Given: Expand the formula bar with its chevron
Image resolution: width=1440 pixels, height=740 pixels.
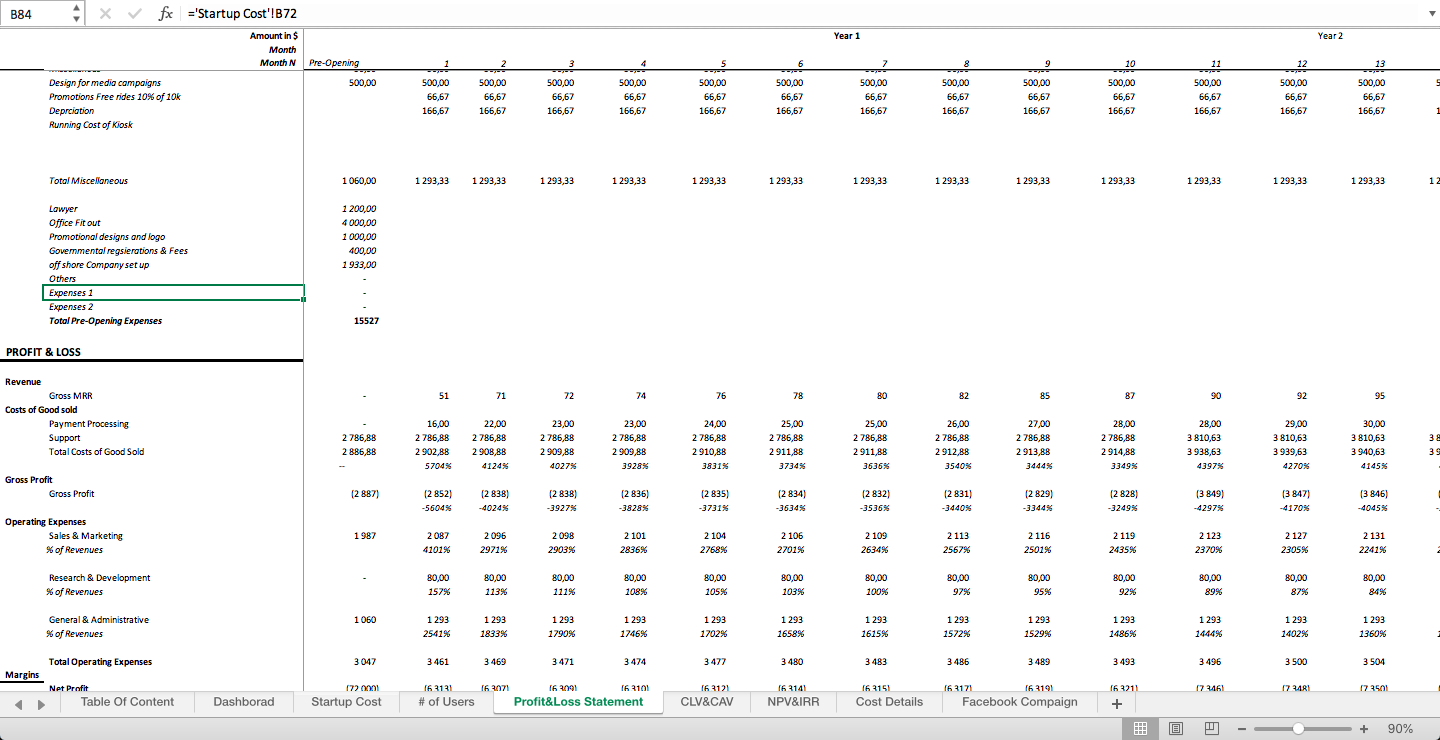Looking at the screenshot, I should (1430, 14).
